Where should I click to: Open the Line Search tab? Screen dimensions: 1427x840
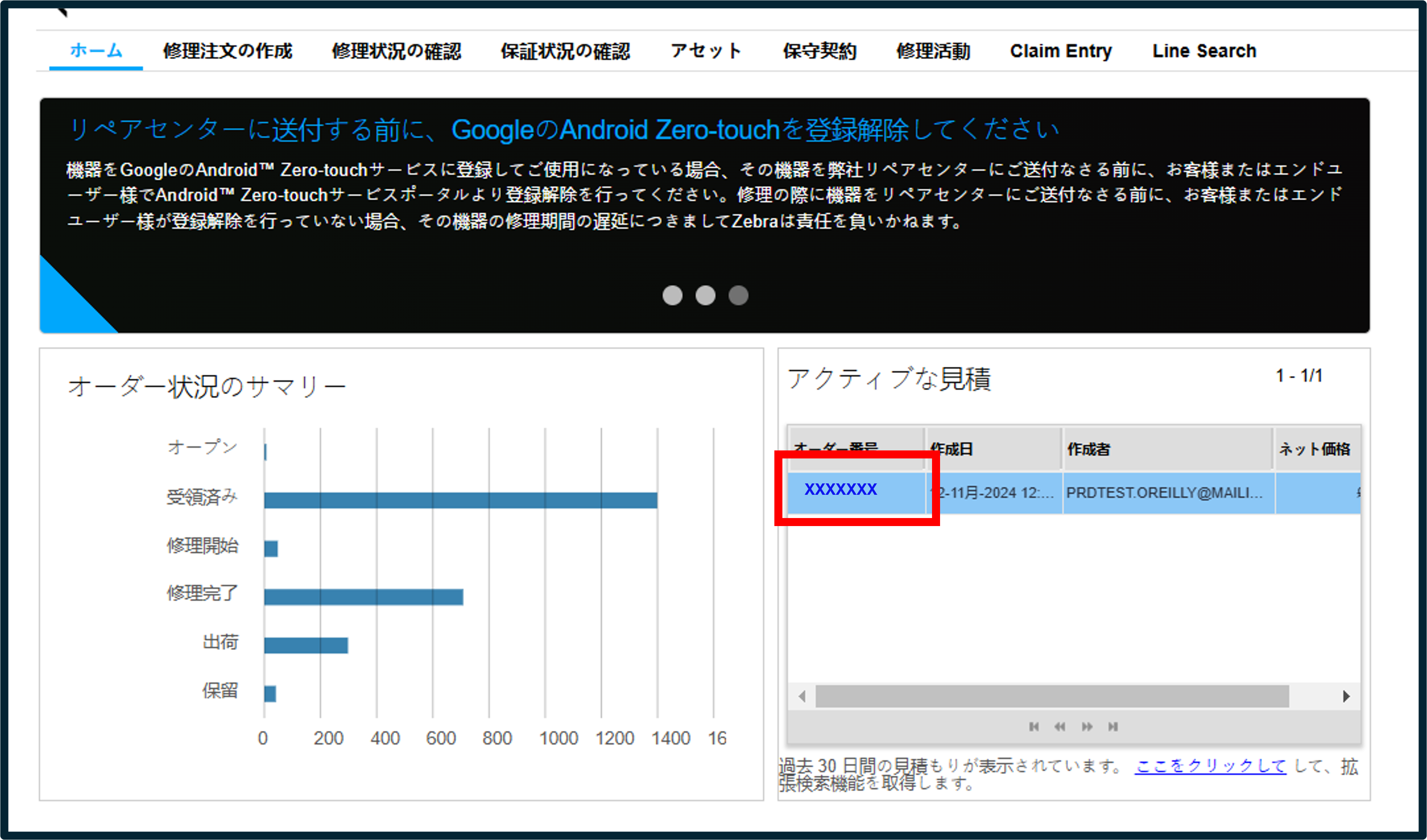[1204, 50]
